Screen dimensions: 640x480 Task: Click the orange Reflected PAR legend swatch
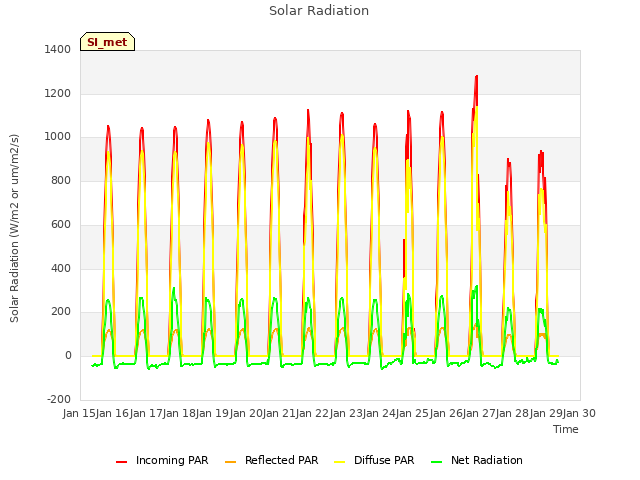pos(231,462)
